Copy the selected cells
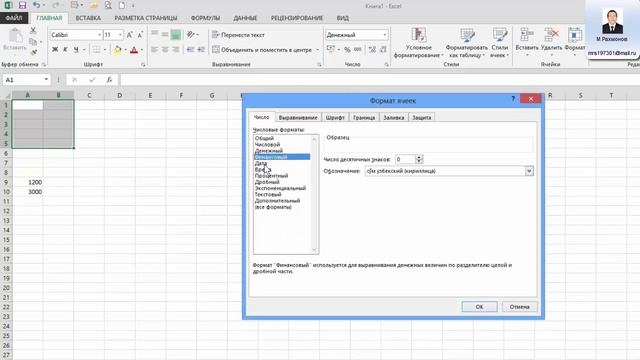The image size is (640, 360). tap(33, 42)
